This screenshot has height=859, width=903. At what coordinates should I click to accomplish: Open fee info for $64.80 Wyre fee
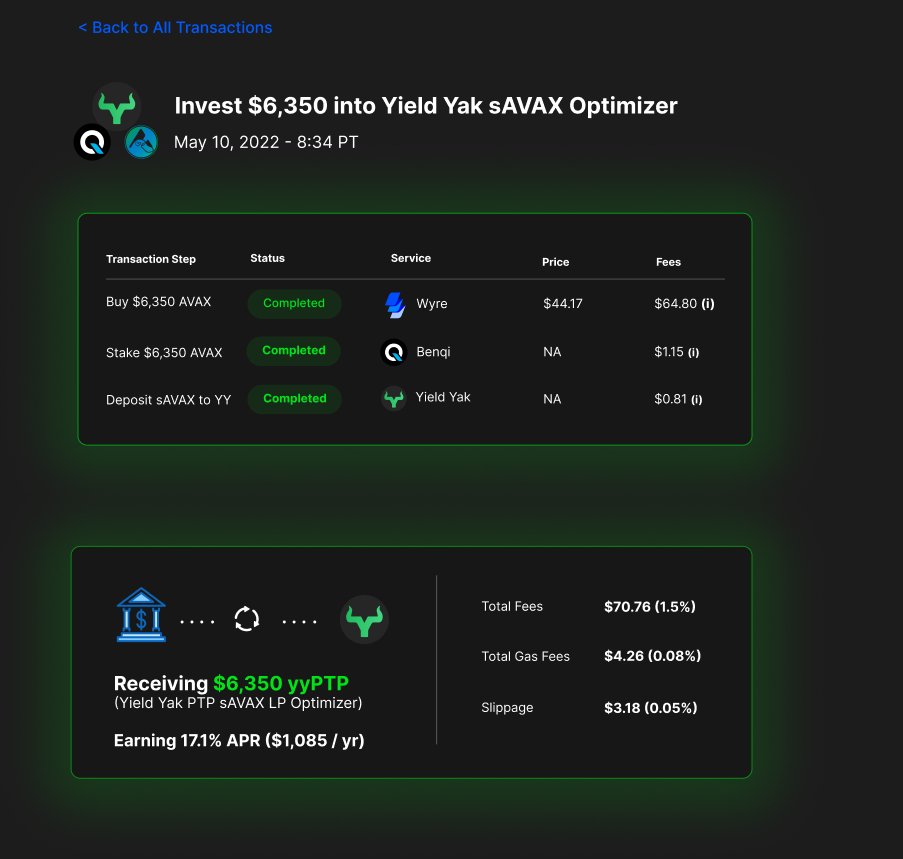708,303
